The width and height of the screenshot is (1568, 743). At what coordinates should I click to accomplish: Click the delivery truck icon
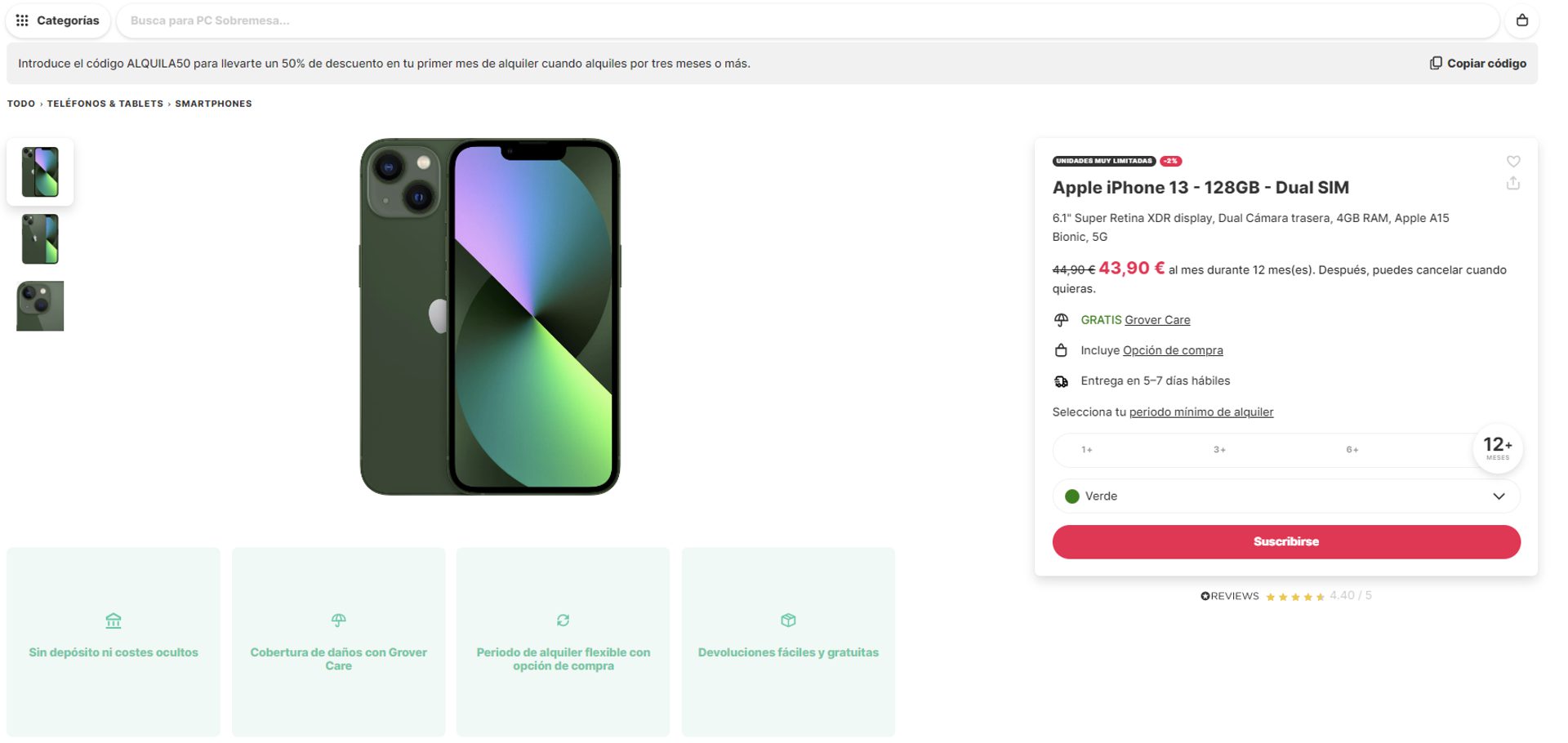pyautogui.click(x=1061, y=381)
